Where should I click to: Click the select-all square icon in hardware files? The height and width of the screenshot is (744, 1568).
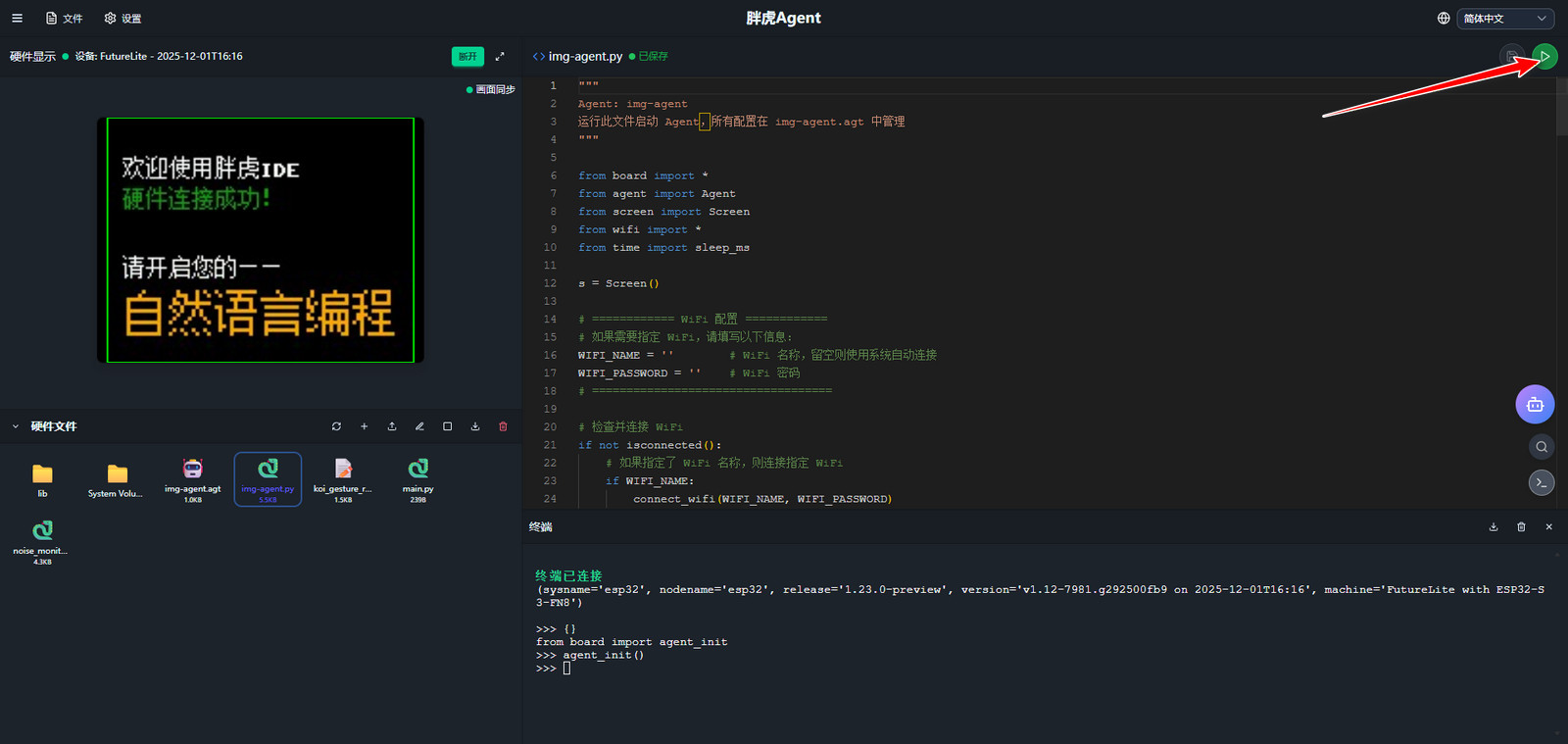[x=448, y=426]
